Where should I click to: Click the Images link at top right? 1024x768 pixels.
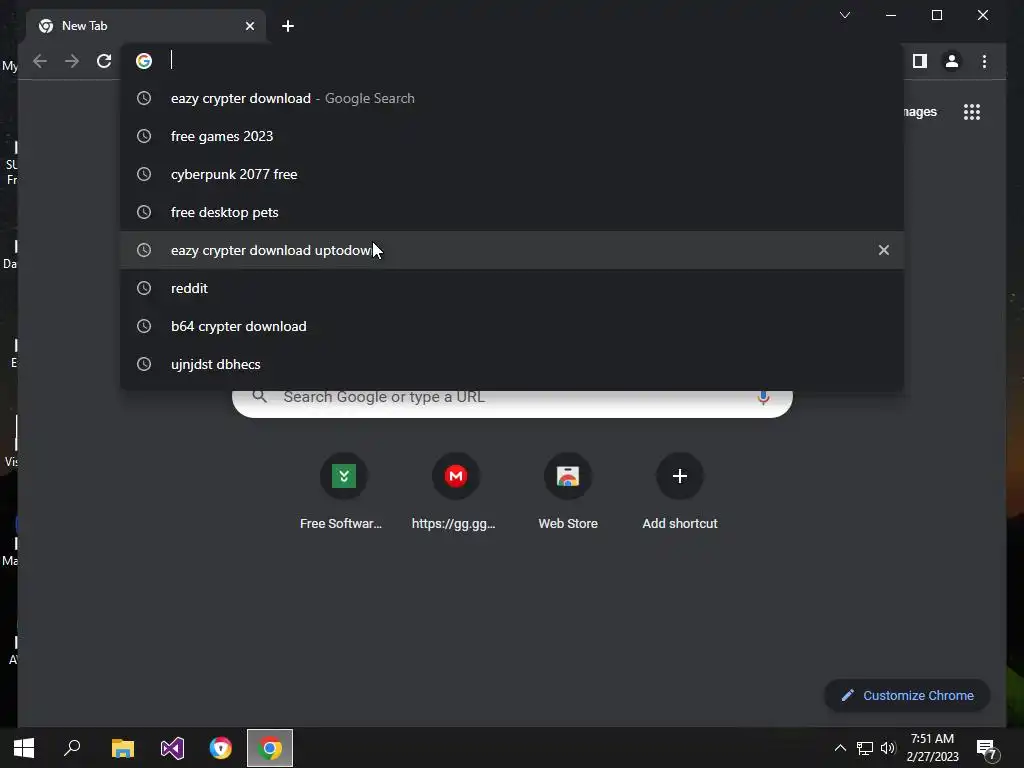coord(920,112)
